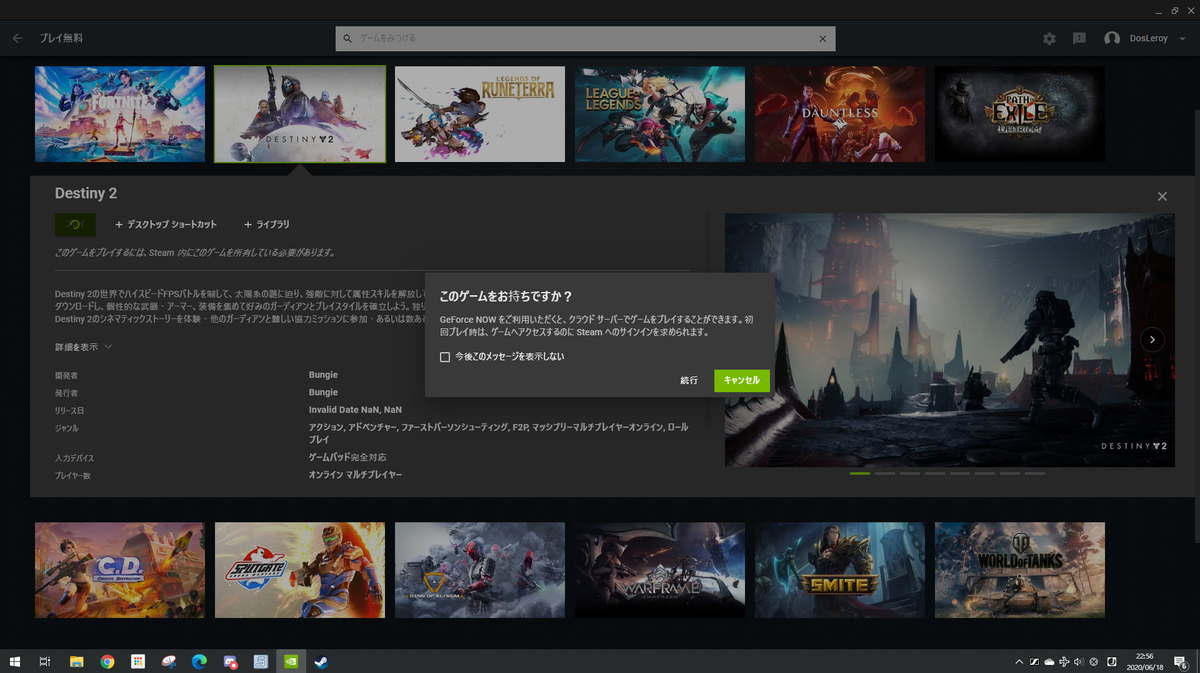The width and height of the screenshot is (1200, 673).
Task: Click the プレイ無料 page title
Action: pyautogui.click(x=61, y=38)
